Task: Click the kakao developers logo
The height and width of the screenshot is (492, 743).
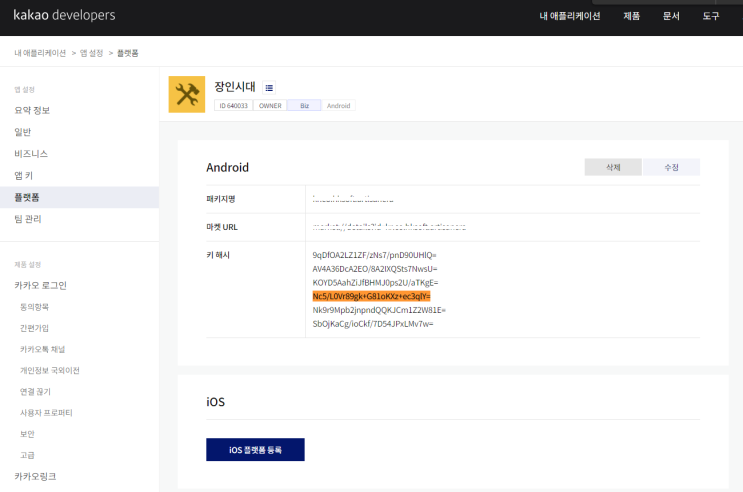Action: coord(64,15)
